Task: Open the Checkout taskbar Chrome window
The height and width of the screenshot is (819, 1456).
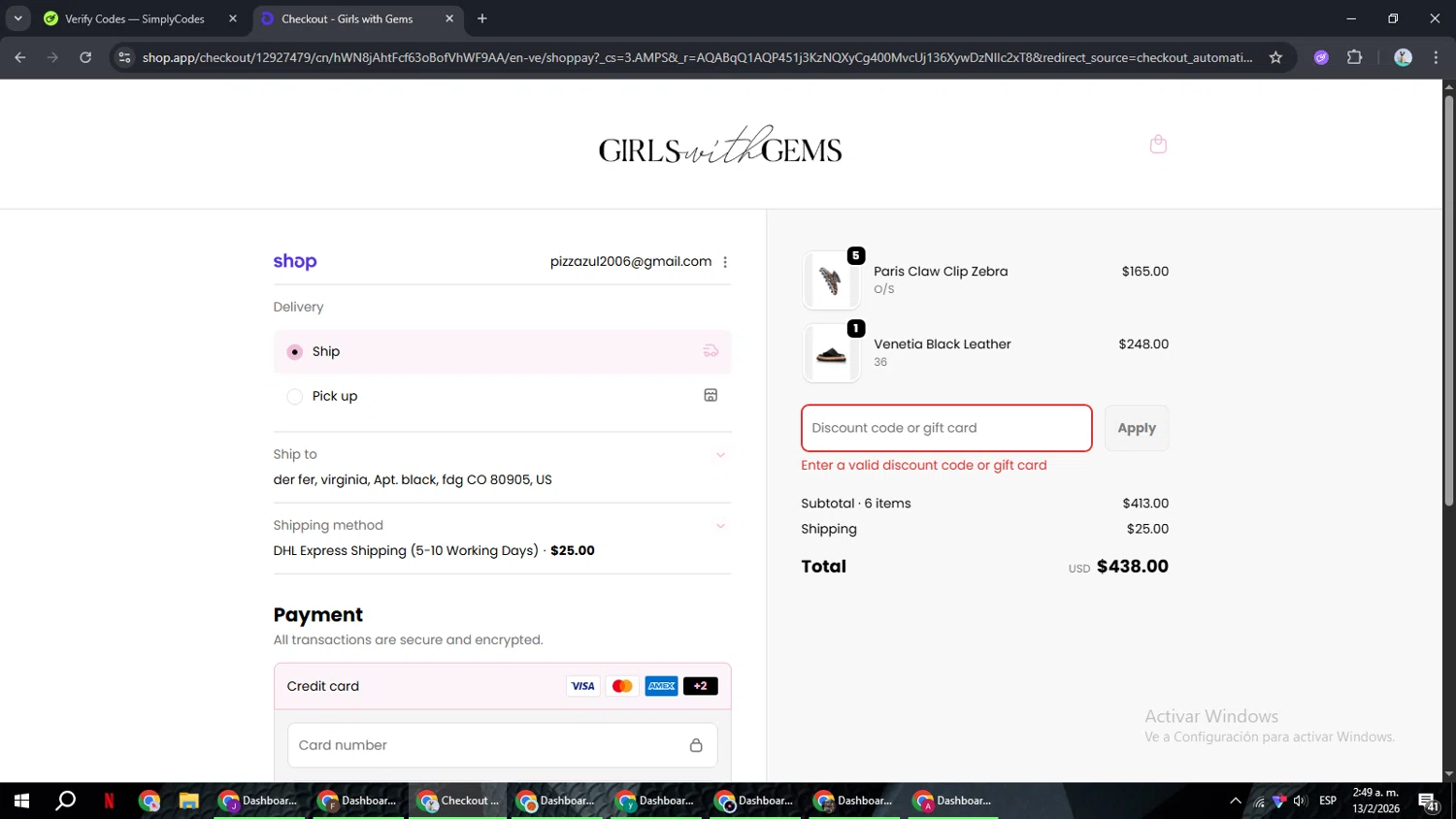Action: tap(457, 801)
